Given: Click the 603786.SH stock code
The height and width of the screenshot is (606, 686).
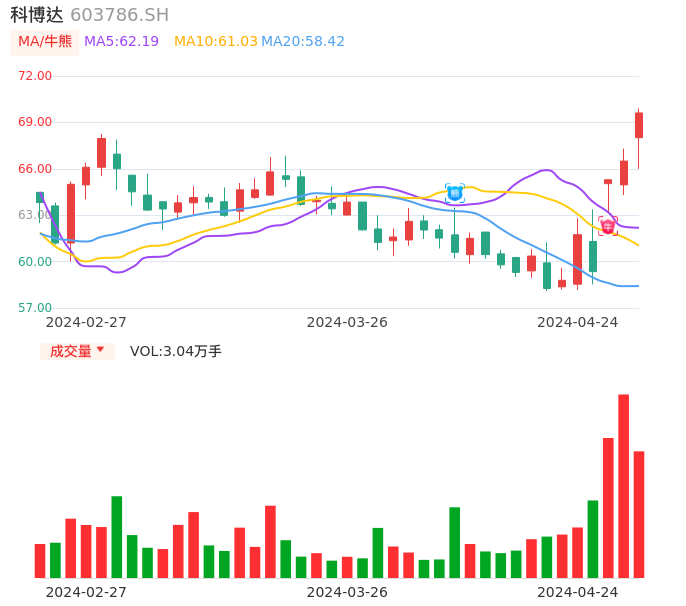Looking at the screenshot, I should (x=119, y=15).
